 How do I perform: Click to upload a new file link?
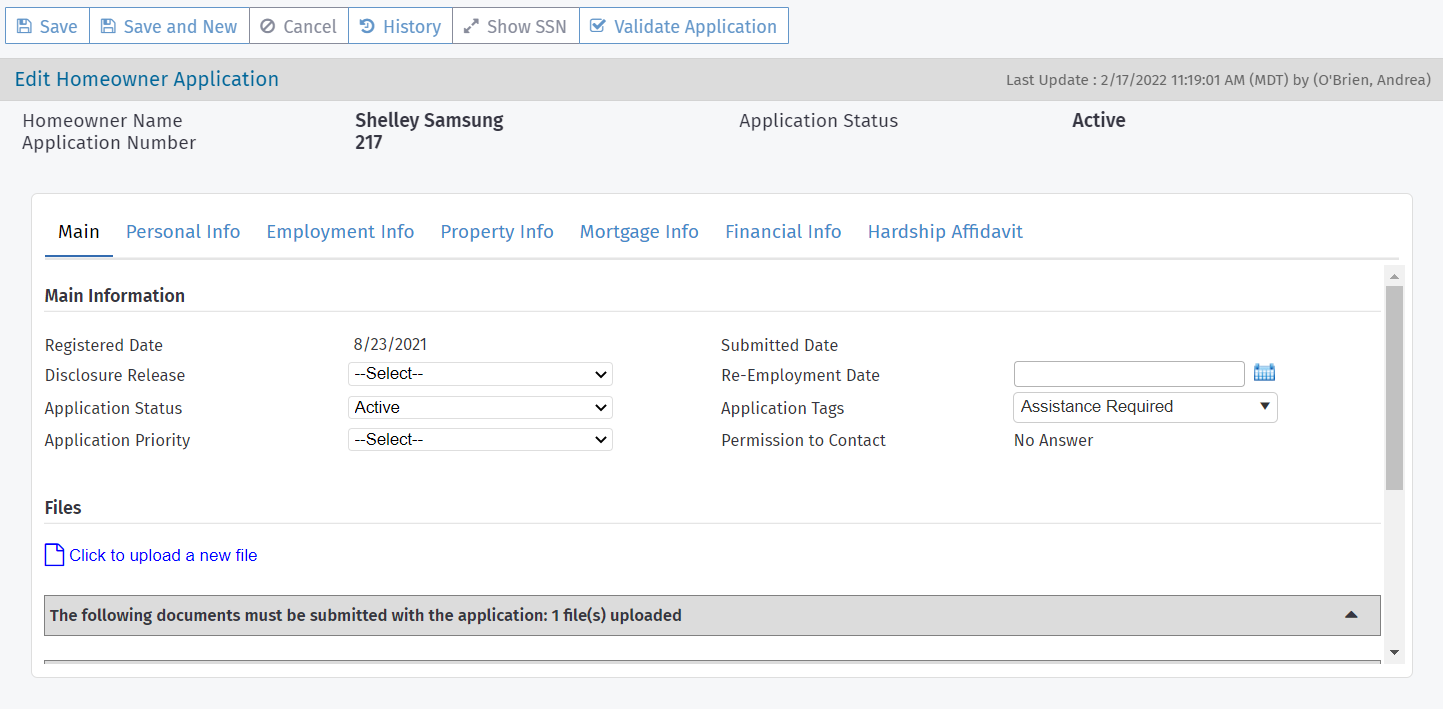coord(163,555)
